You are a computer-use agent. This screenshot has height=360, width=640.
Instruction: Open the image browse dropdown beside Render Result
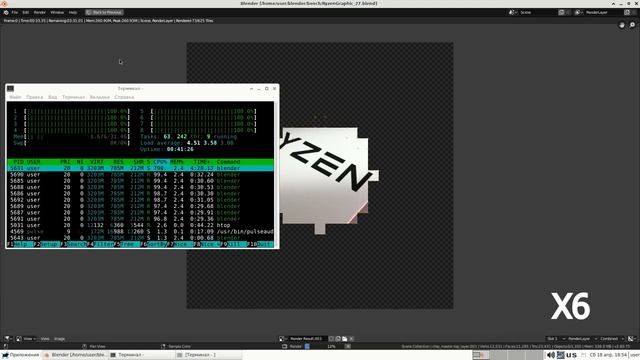(x=282, y=338)
